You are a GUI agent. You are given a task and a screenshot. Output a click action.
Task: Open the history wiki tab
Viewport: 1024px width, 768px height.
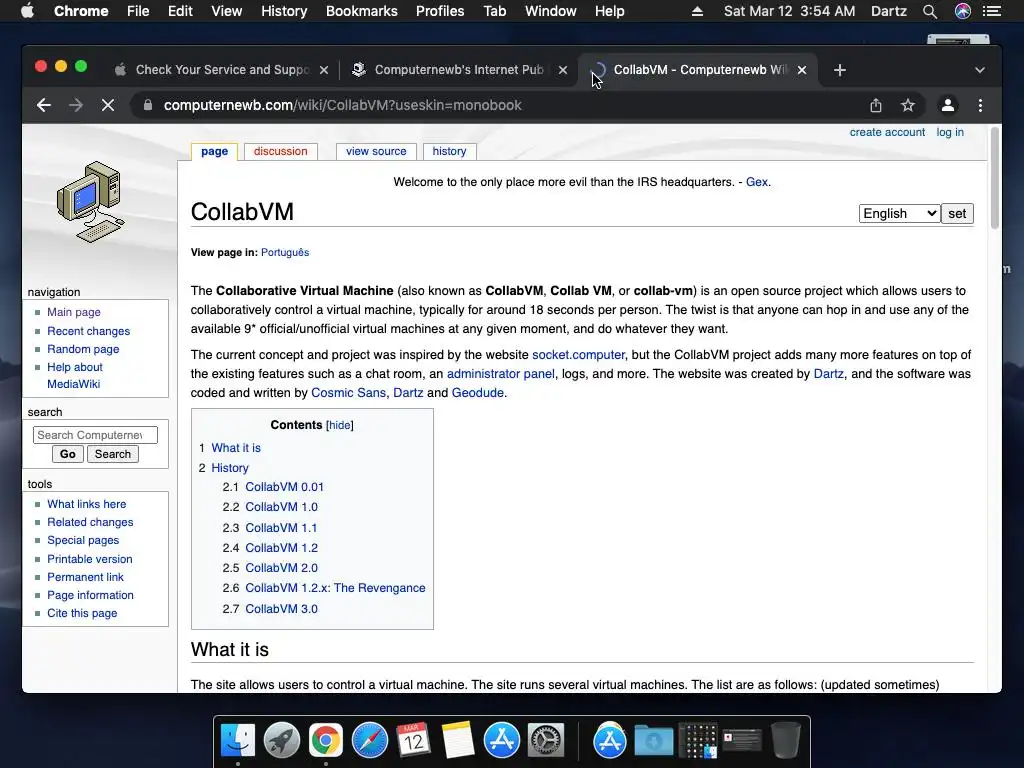point(449,151)
